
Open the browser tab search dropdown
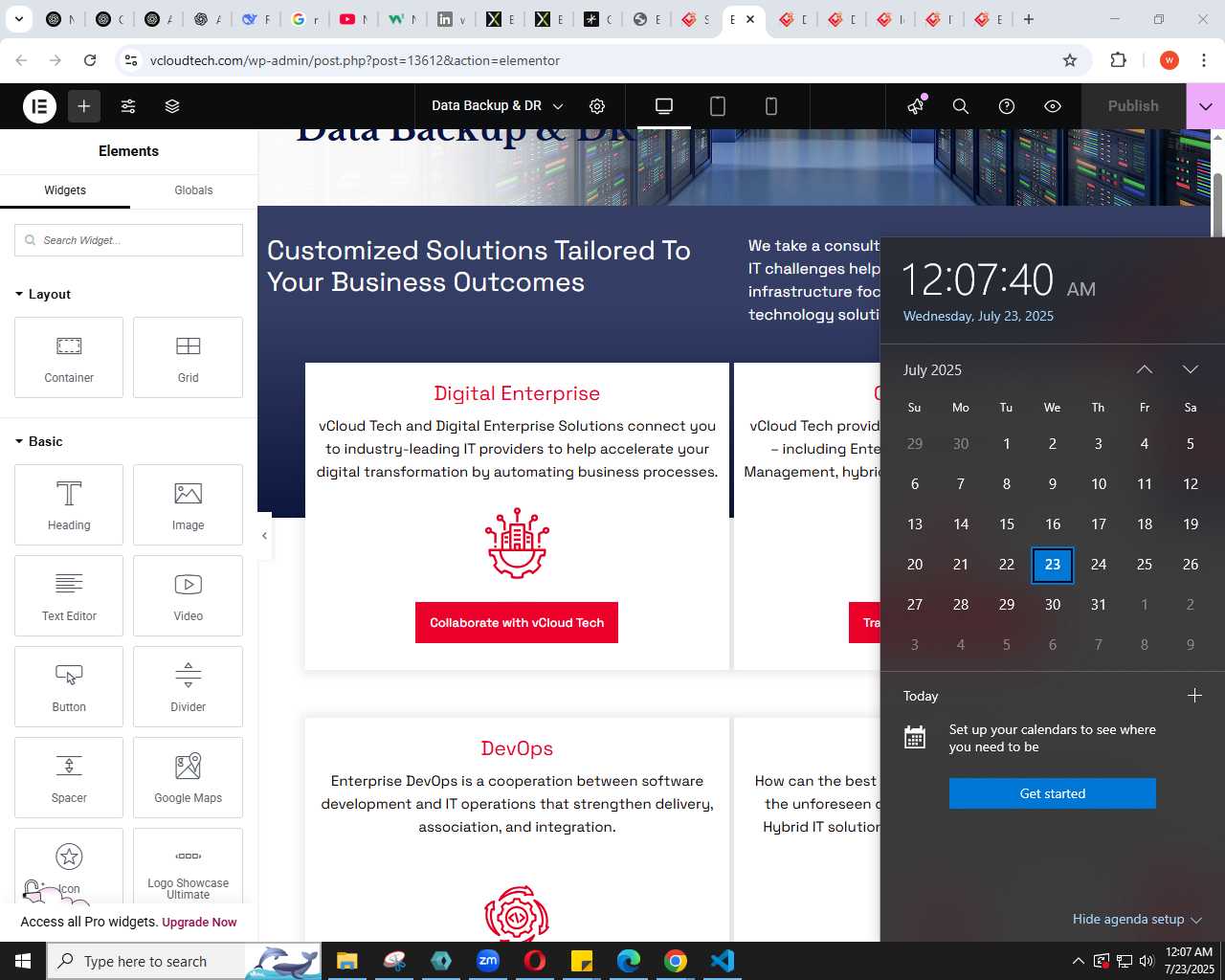point(18,19)
